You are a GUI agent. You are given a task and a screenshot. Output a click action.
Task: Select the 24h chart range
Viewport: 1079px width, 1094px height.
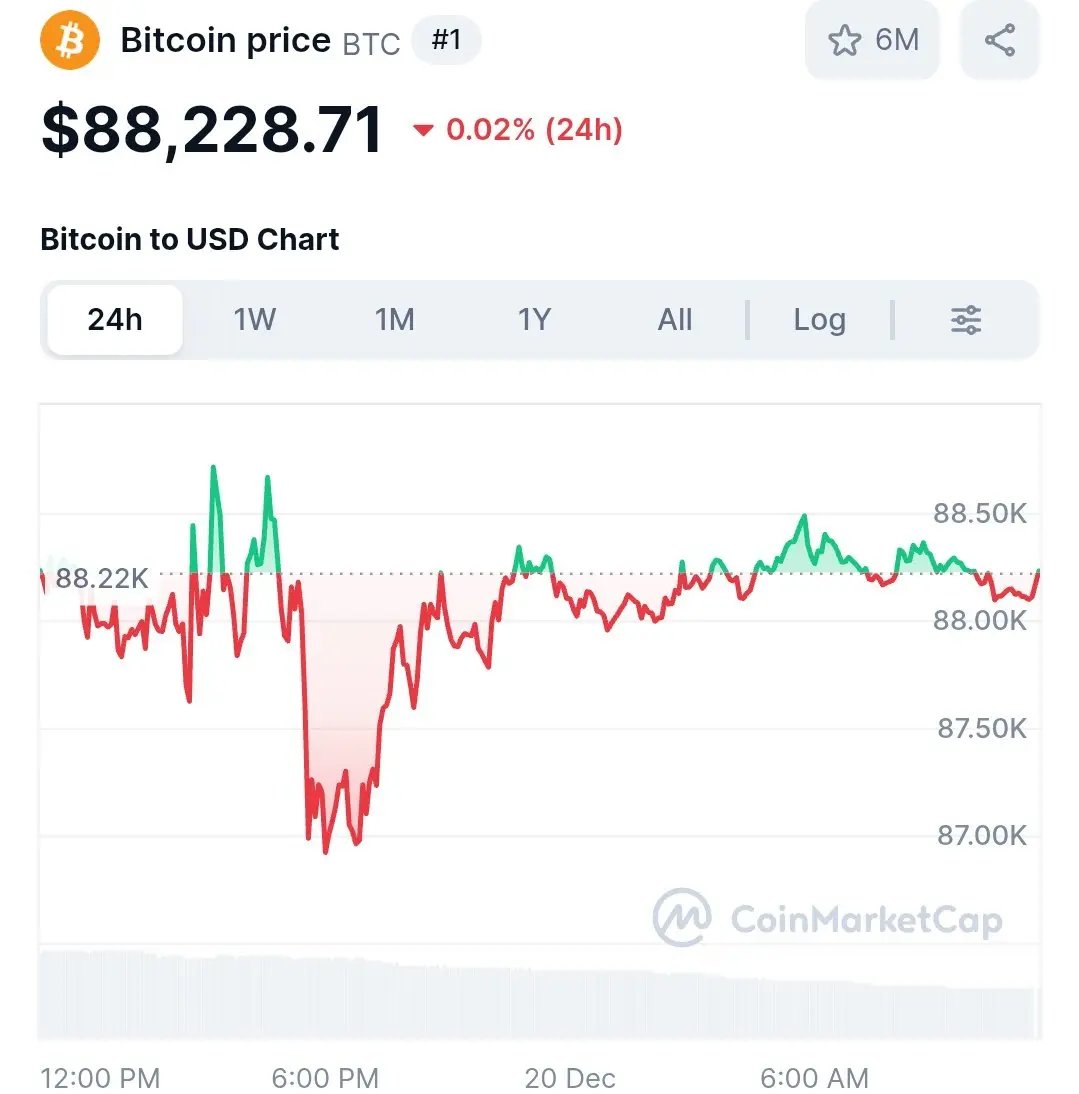(115, 320)
